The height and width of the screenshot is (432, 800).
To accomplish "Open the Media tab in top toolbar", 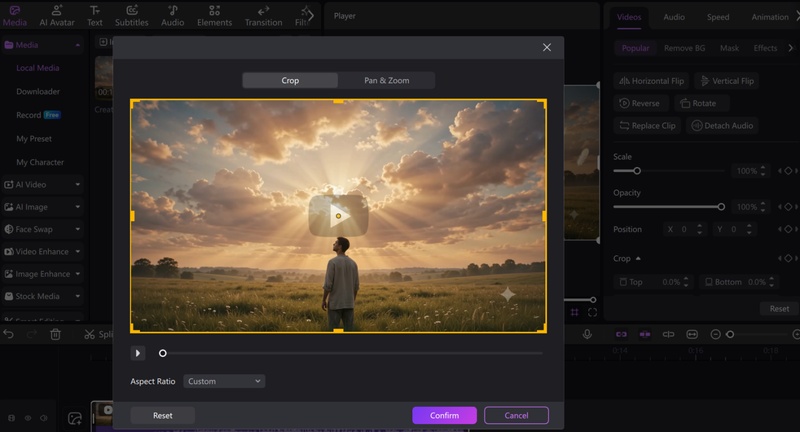I will click(x=15, y=16).
